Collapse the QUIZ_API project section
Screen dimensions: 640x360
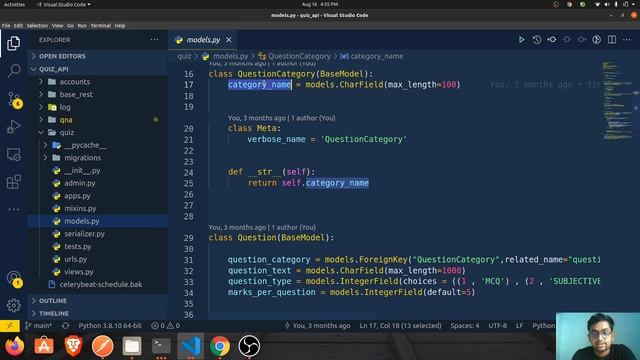coord(98,69)
